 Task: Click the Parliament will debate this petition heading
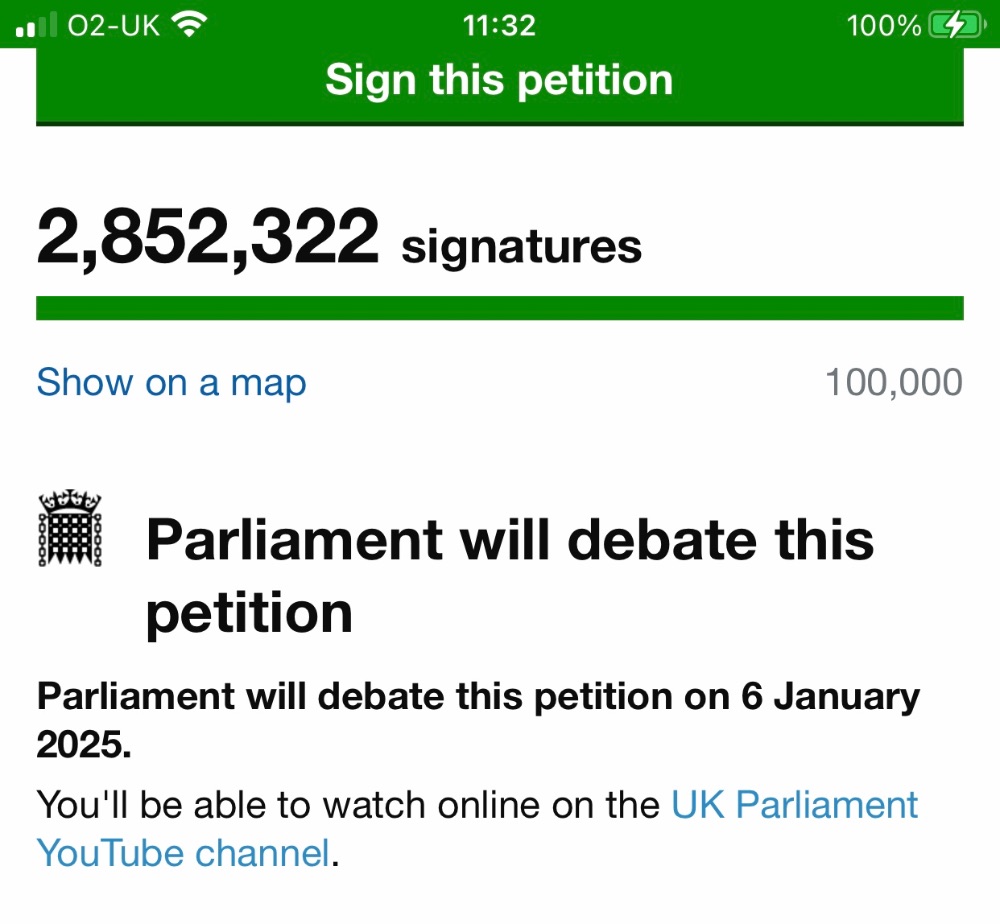click(x=510, y=576)
